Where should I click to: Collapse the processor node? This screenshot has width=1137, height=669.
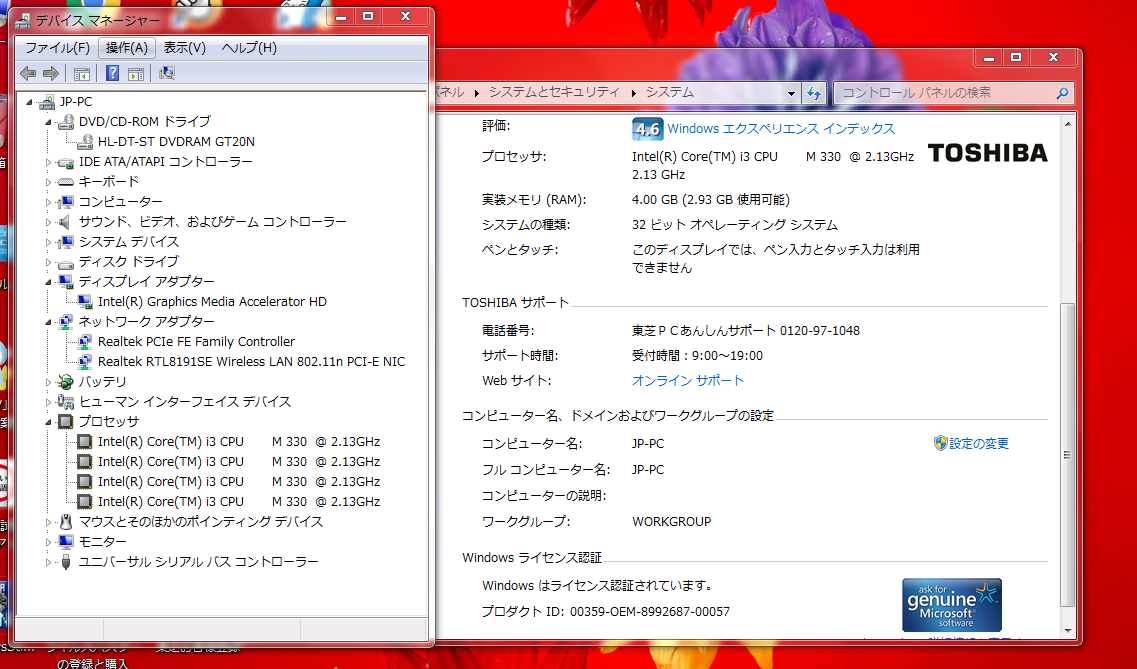[x=49, y=422]
